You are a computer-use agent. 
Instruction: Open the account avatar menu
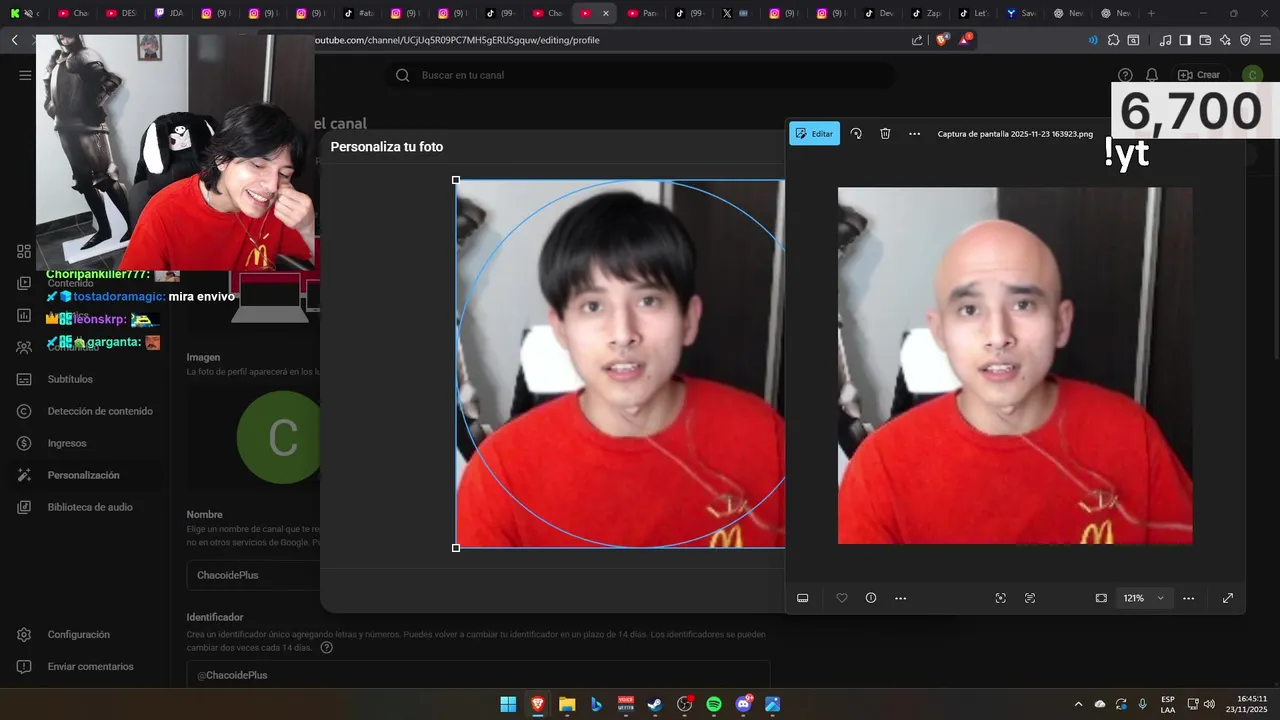[x=1252, y=75]
